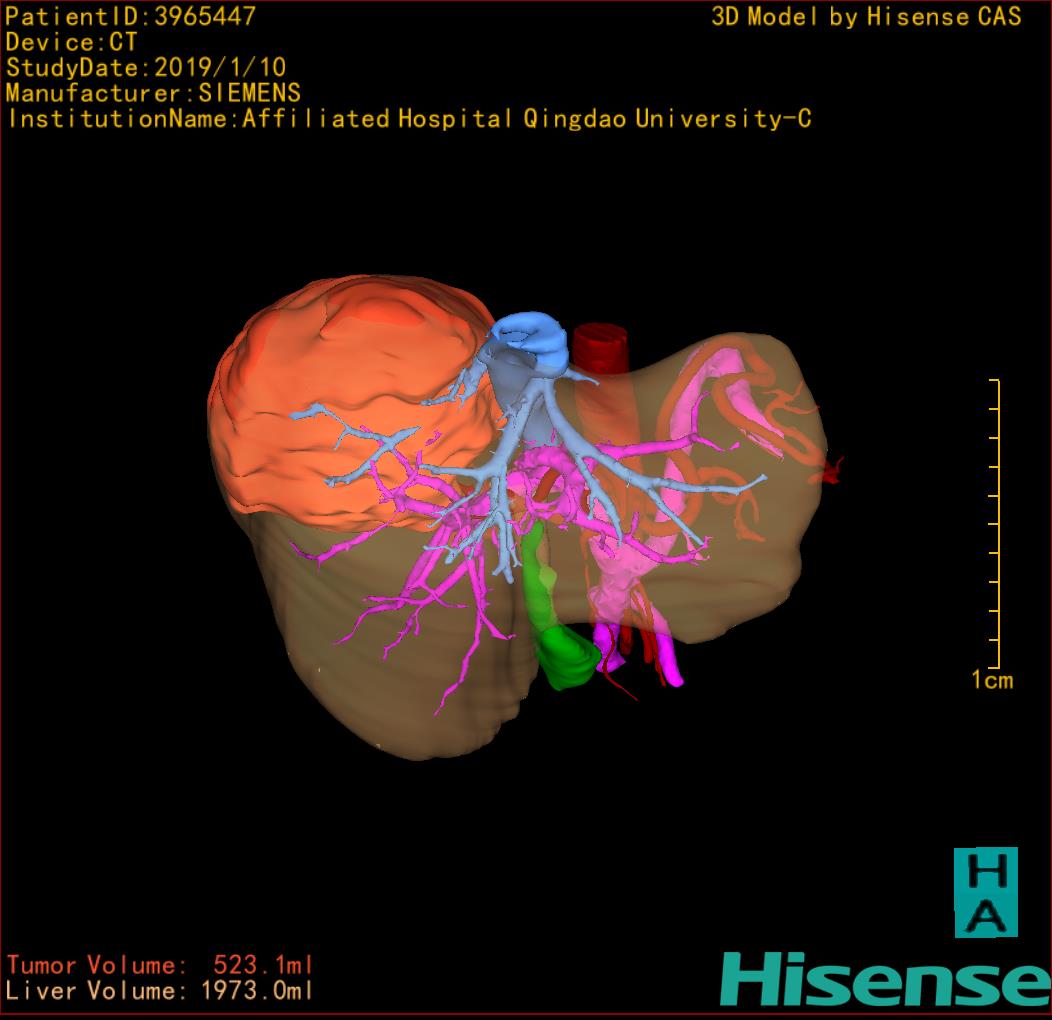Click the 1cm scale label
Screen dimensions: 1052x1020
pyautogui.click(x=992, y=680)
